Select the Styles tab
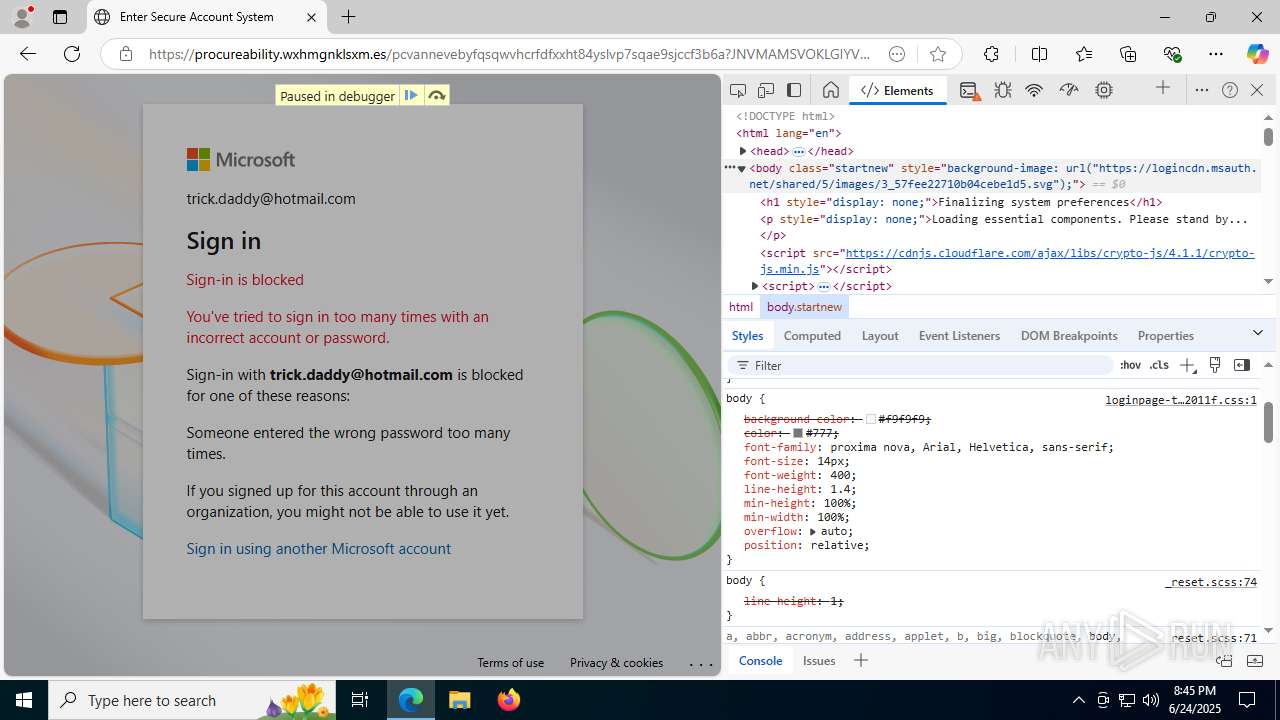Screen dimensions: 1280x720 tap(747, 336)
